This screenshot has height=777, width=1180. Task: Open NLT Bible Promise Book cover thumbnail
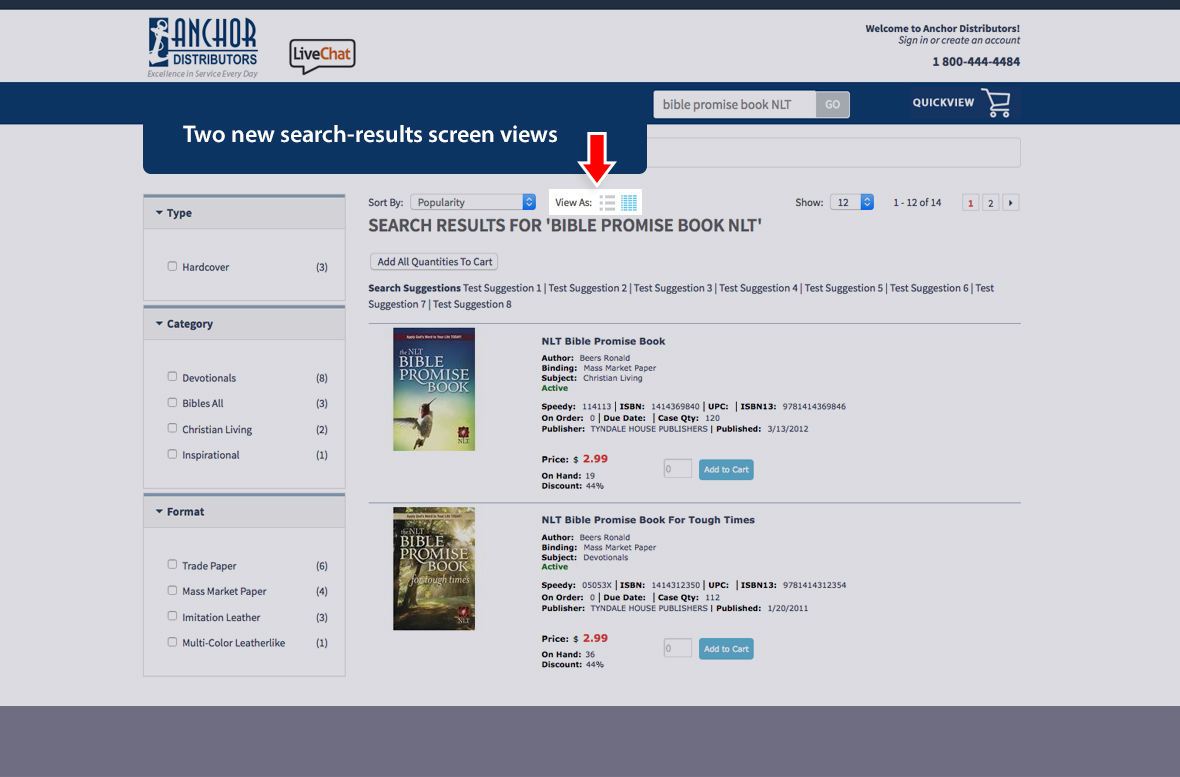pyautogui.click(x=434, y=389)
